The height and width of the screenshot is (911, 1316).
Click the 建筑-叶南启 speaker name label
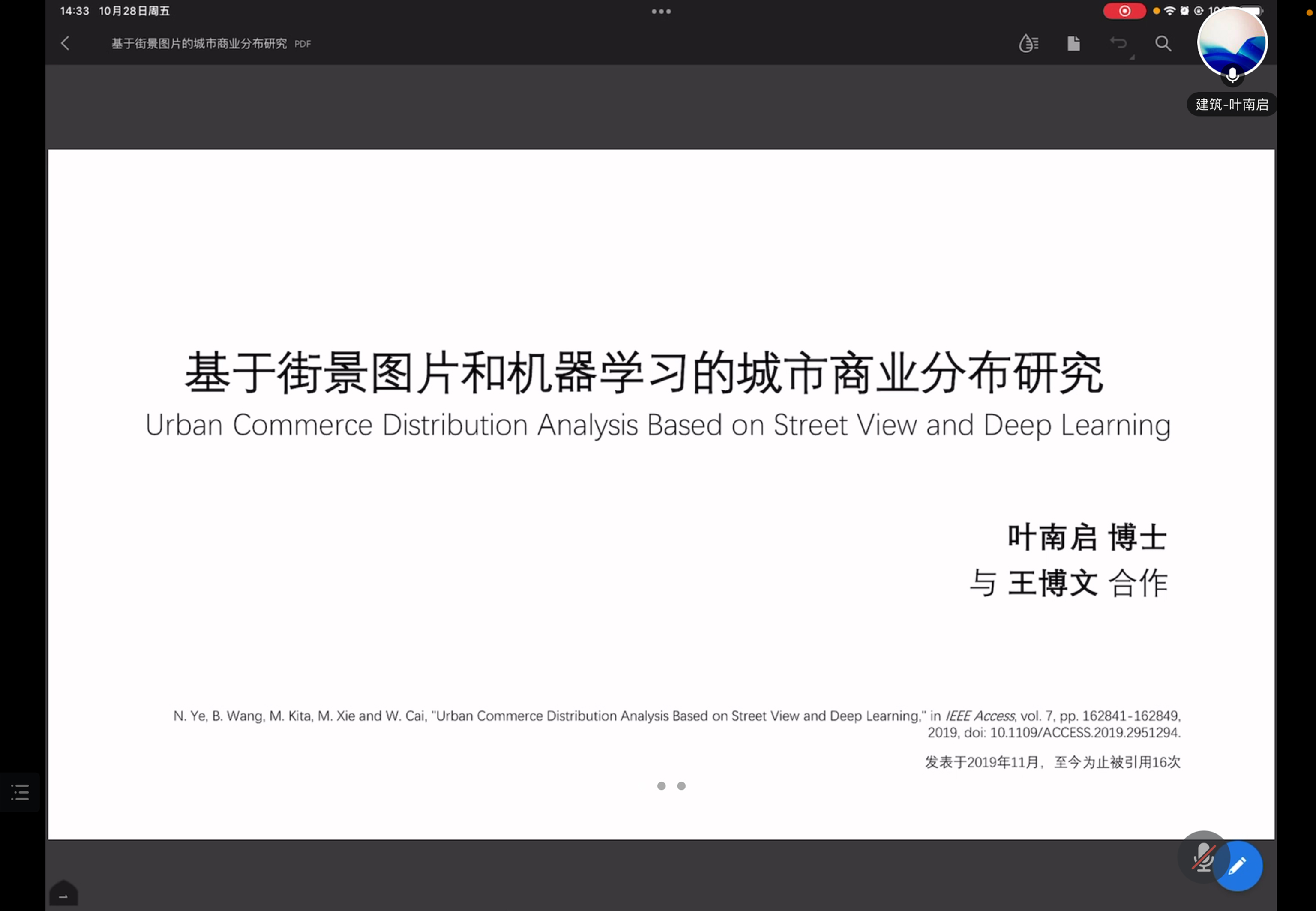(1232, 105)
